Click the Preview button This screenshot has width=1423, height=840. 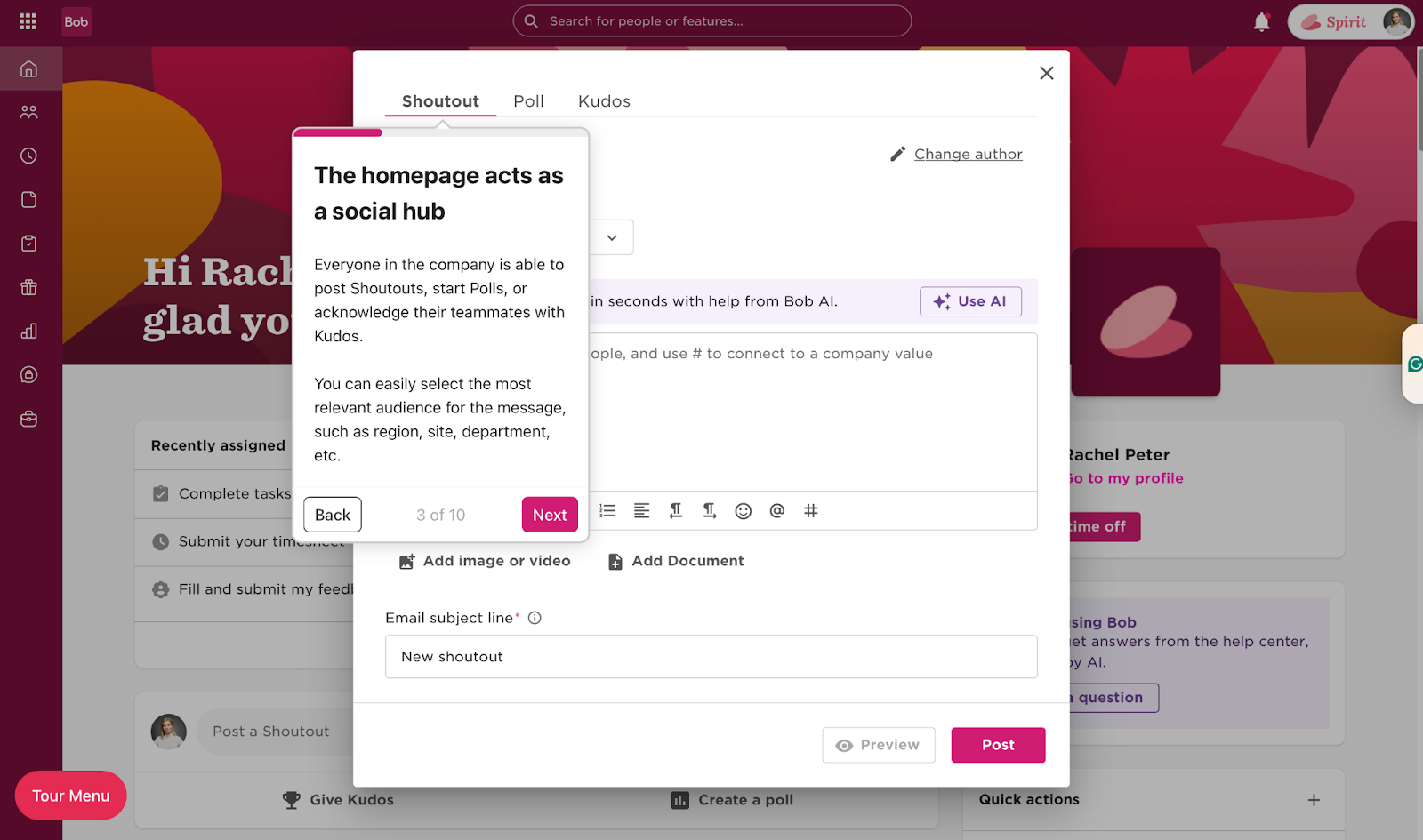point(879,745)
